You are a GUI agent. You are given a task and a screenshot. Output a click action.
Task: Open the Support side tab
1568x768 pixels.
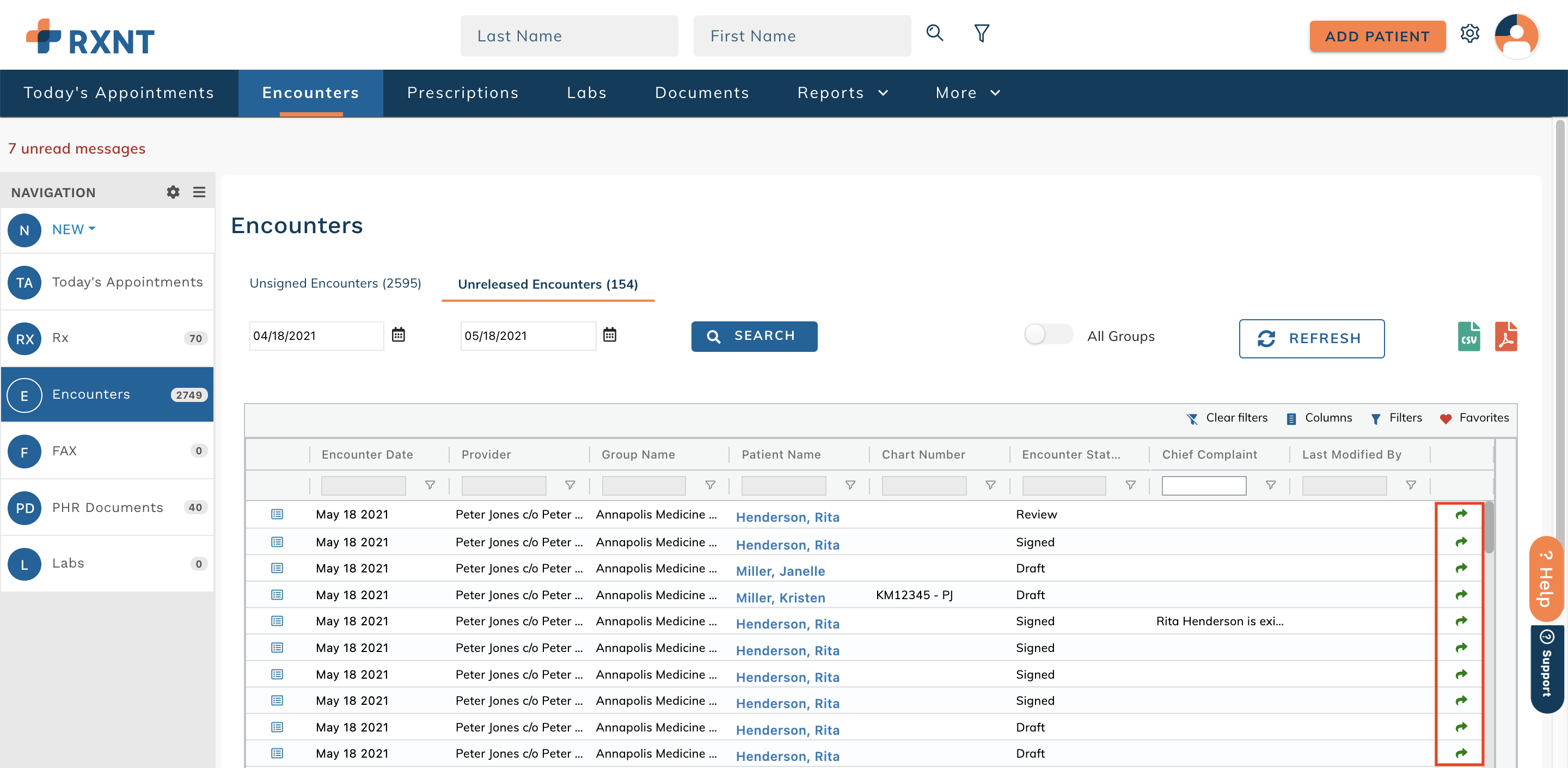tap(1546, 669)
